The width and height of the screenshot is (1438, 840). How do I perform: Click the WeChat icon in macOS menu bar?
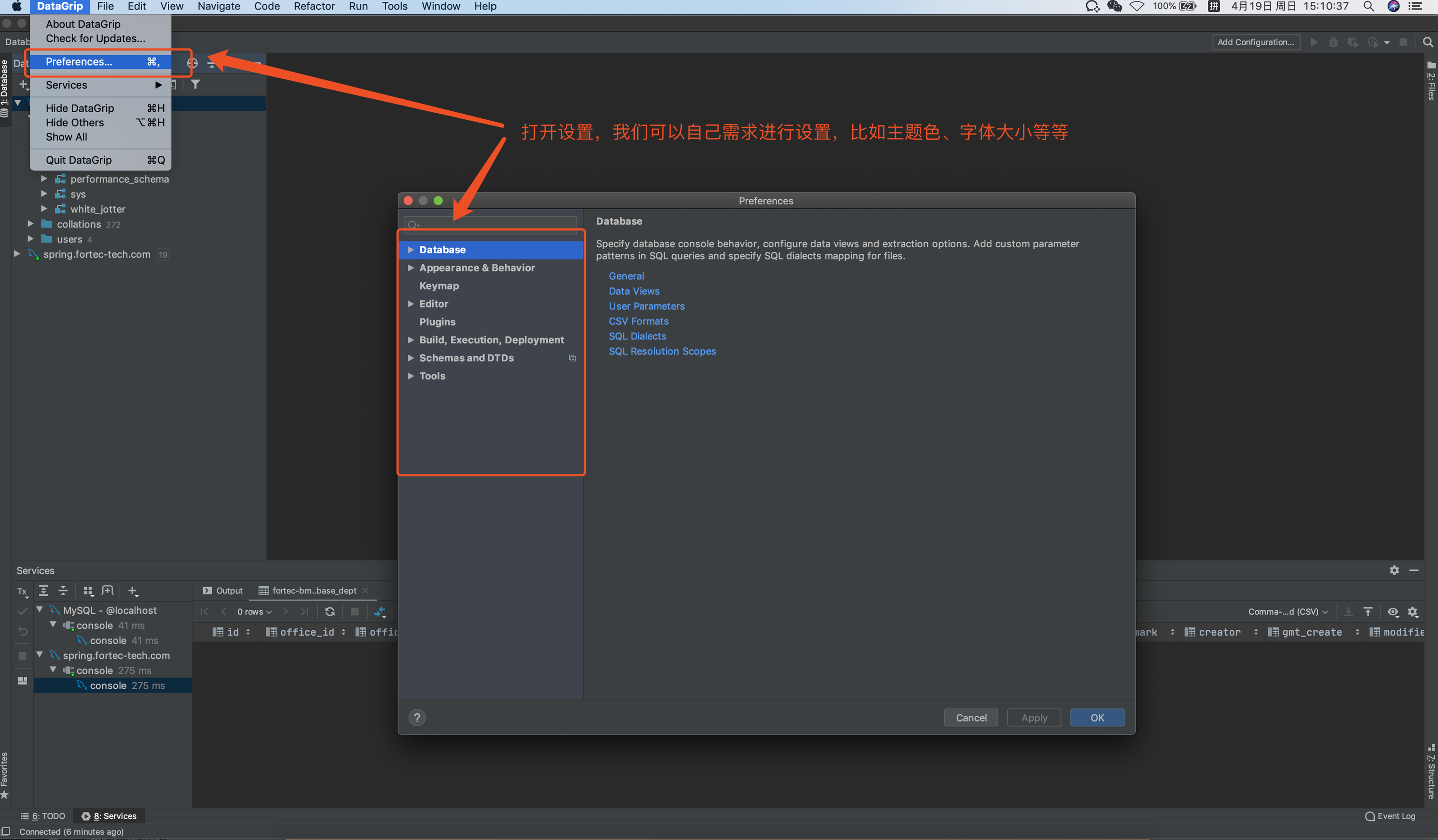point(1115,6)
